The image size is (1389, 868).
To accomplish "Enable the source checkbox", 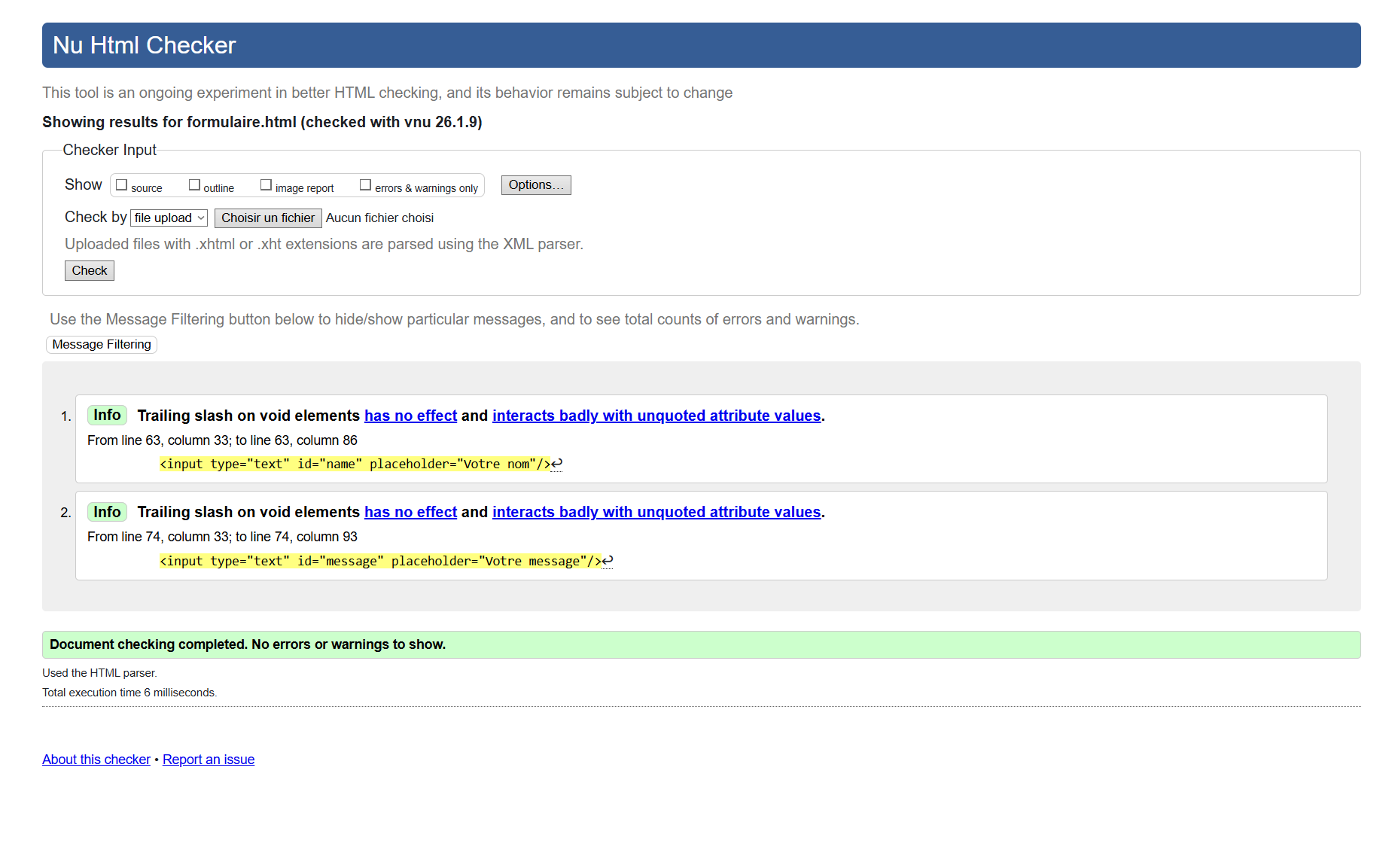I will 121,185.
